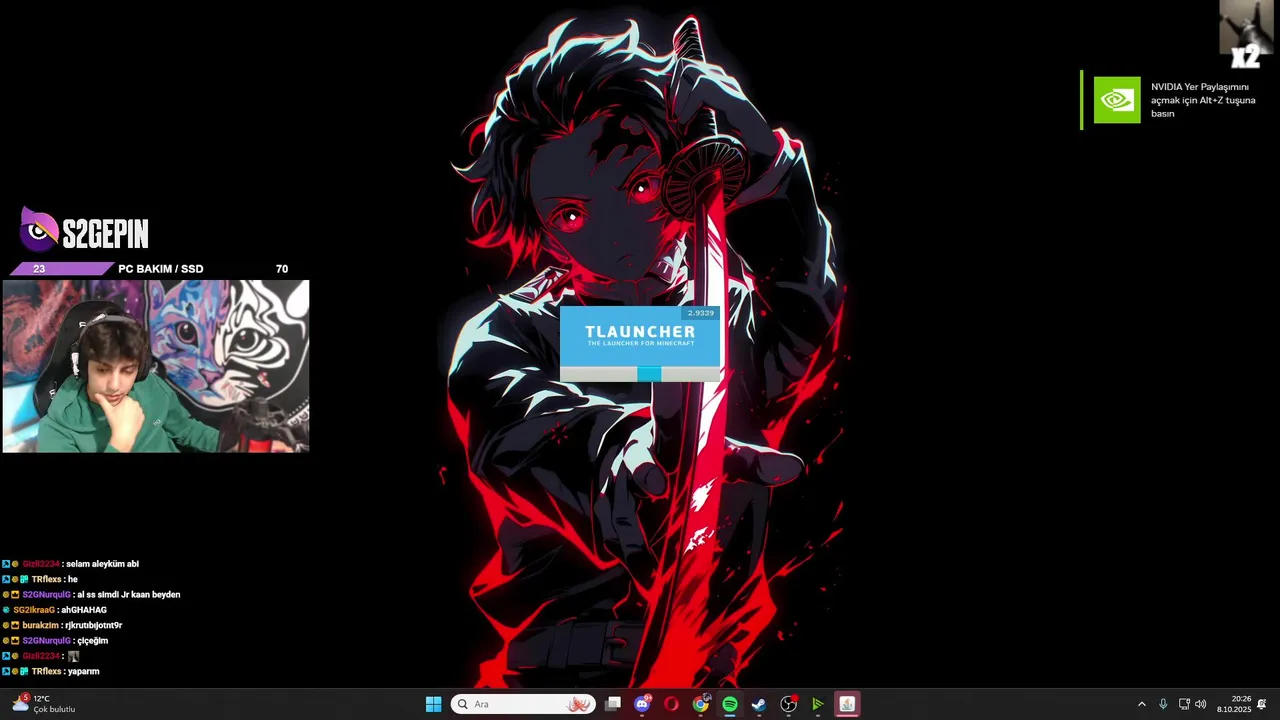Expand the hidden system tray icons
1280x720 pixels.
[1142, 704]
